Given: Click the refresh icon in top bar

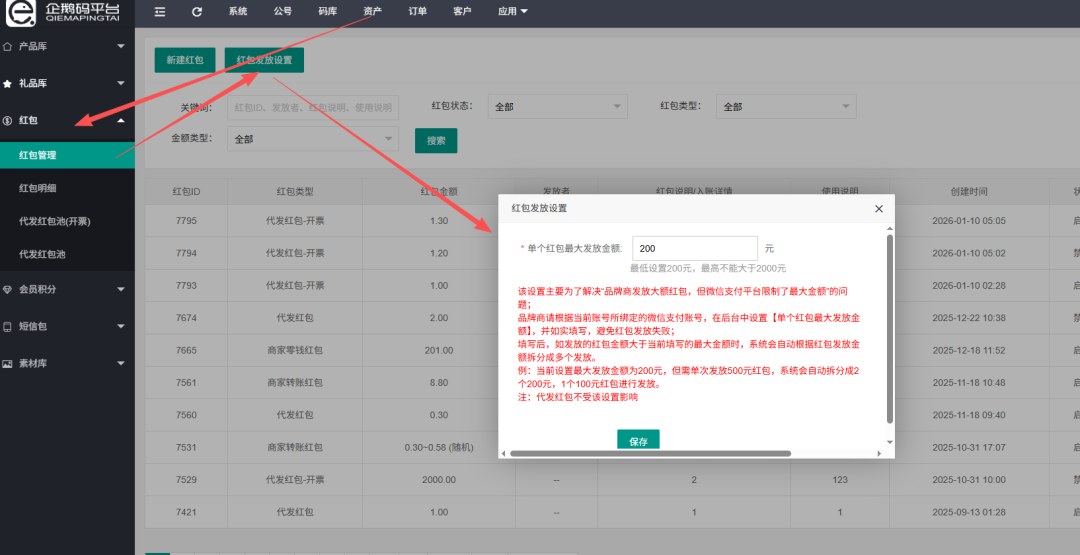Looking at the screenshot, I should pyautogui.click(x=197, y=11).
